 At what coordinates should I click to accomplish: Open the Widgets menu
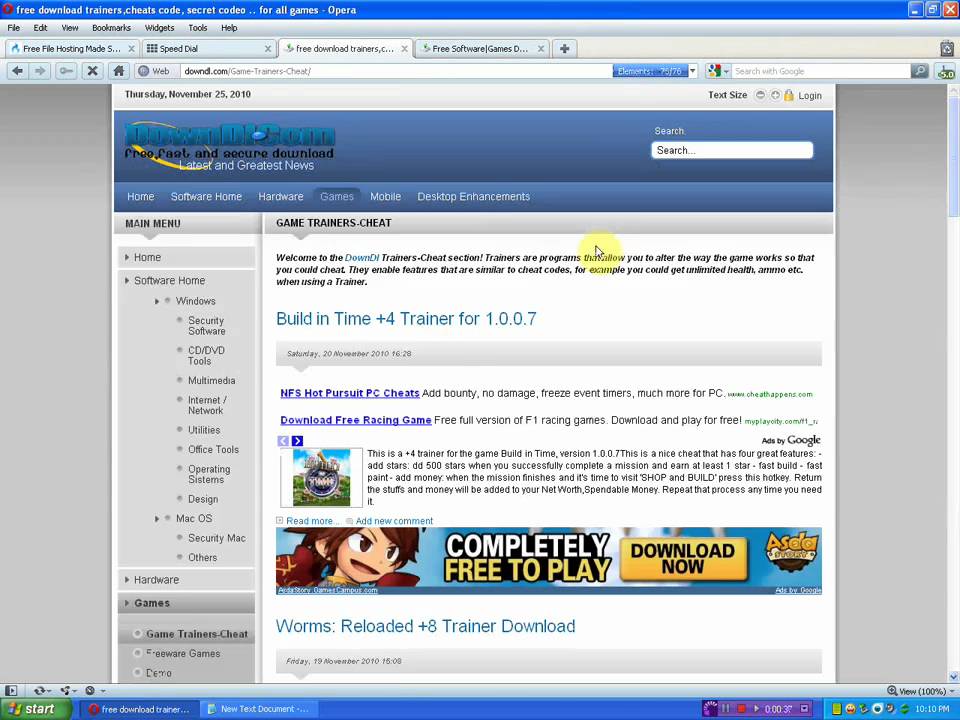tap(159, 28)
